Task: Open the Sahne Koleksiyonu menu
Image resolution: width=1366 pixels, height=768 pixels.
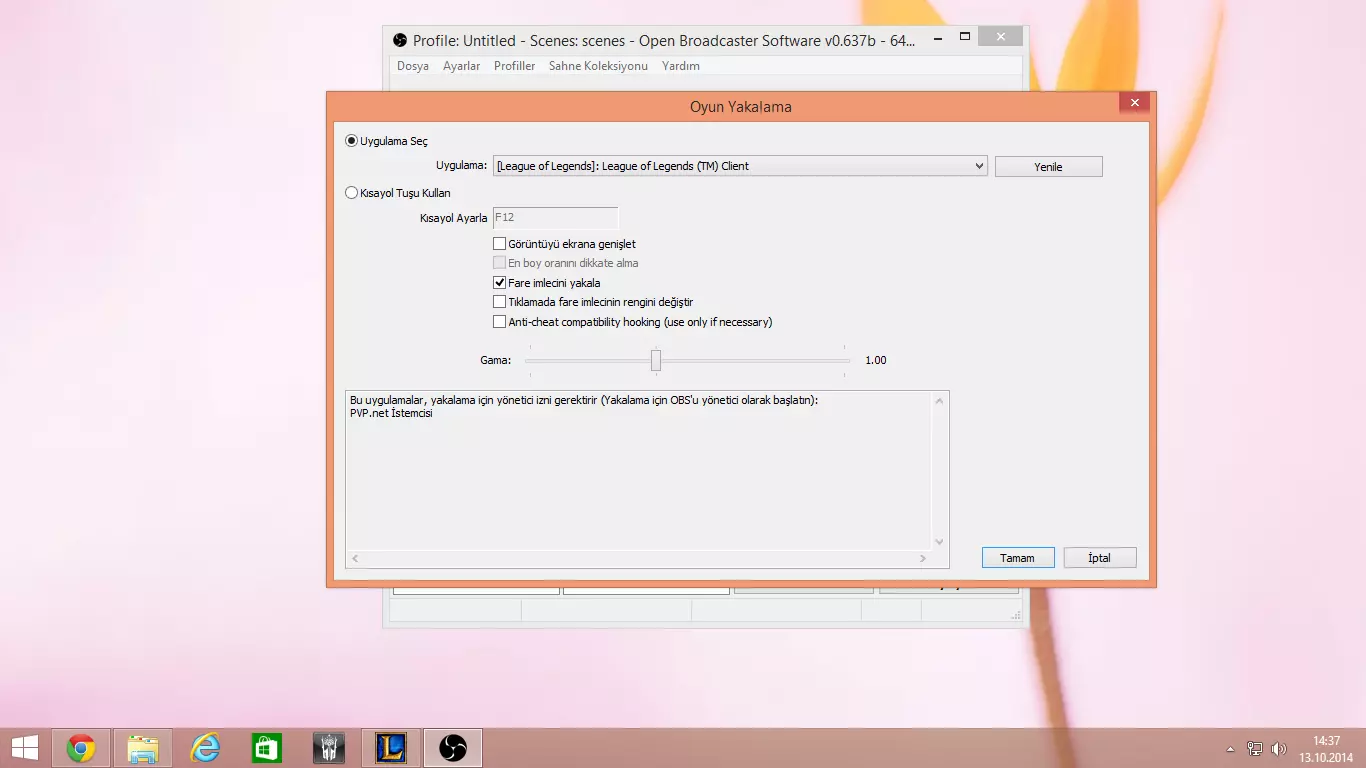Action: click(598, 66)
